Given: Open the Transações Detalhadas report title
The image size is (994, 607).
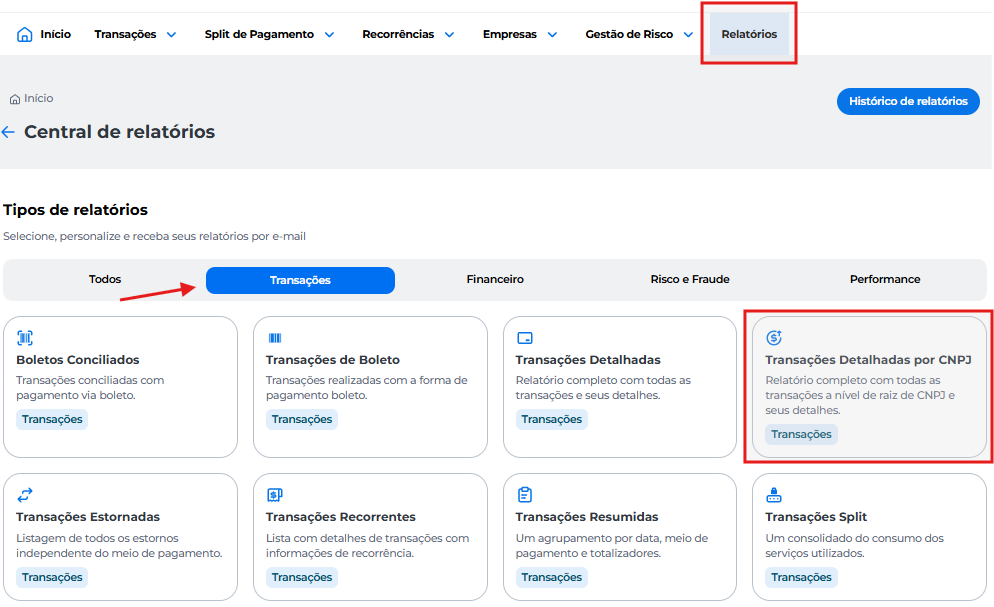Looking at the screenshot, I should [588, 360].
